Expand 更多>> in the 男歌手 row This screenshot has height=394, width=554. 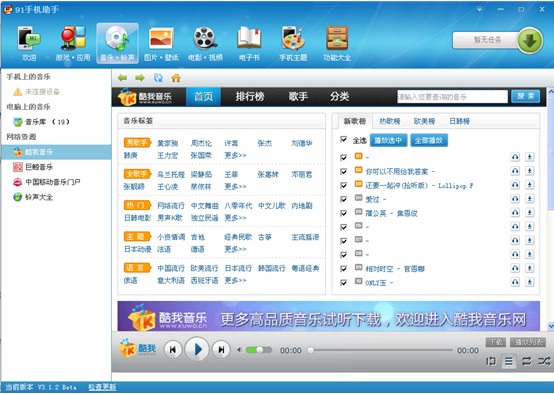pos(235,155)
